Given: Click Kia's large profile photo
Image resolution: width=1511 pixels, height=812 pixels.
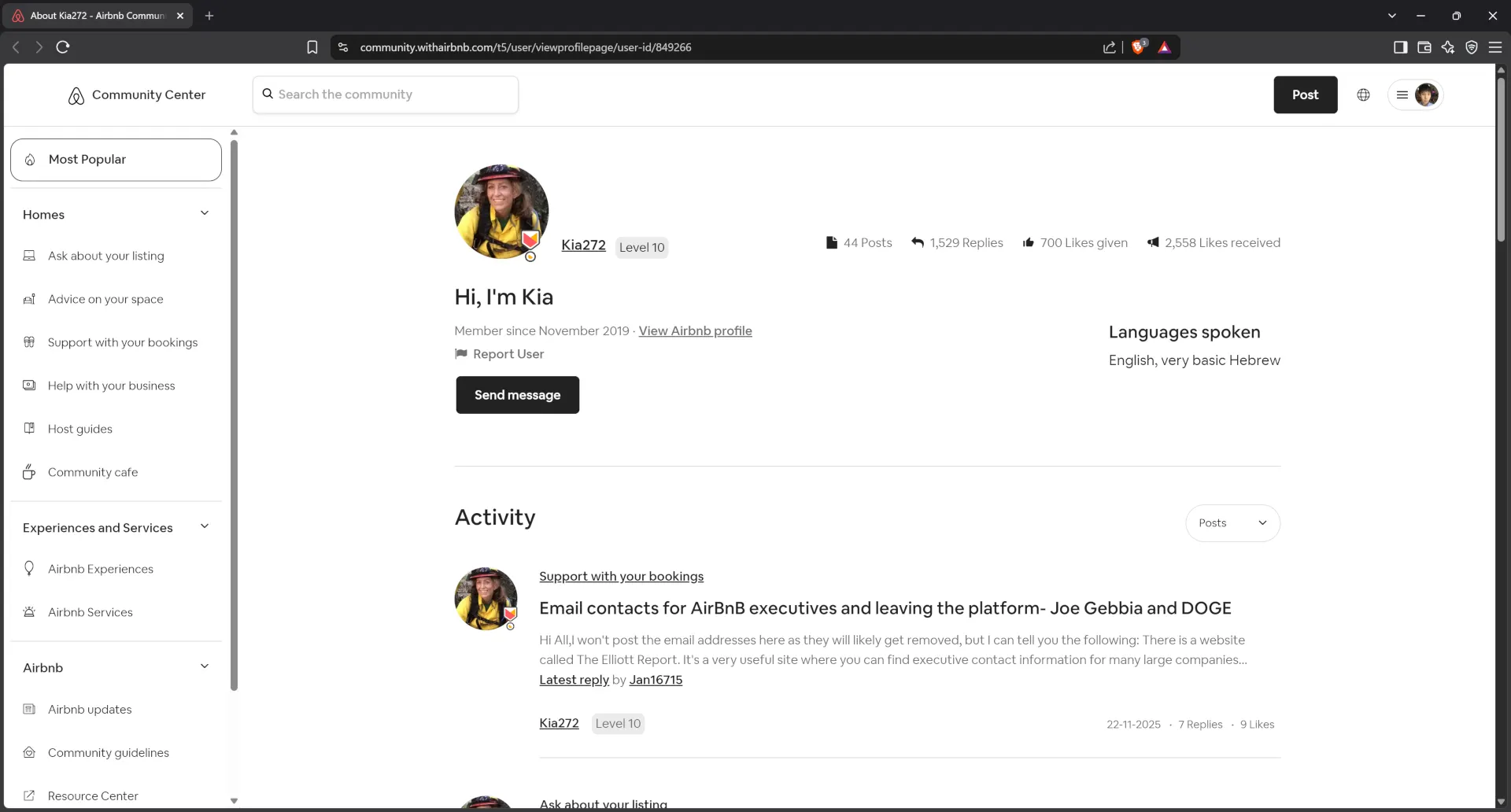Looking at the screenshot, I should pos(501,212).
